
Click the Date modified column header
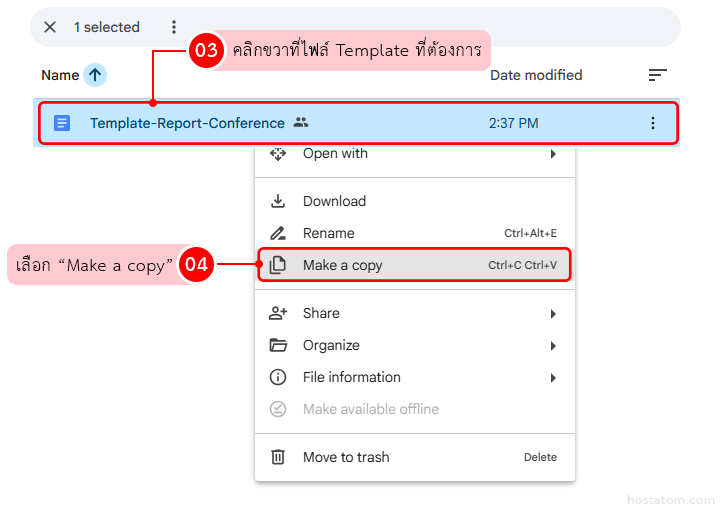535,75
